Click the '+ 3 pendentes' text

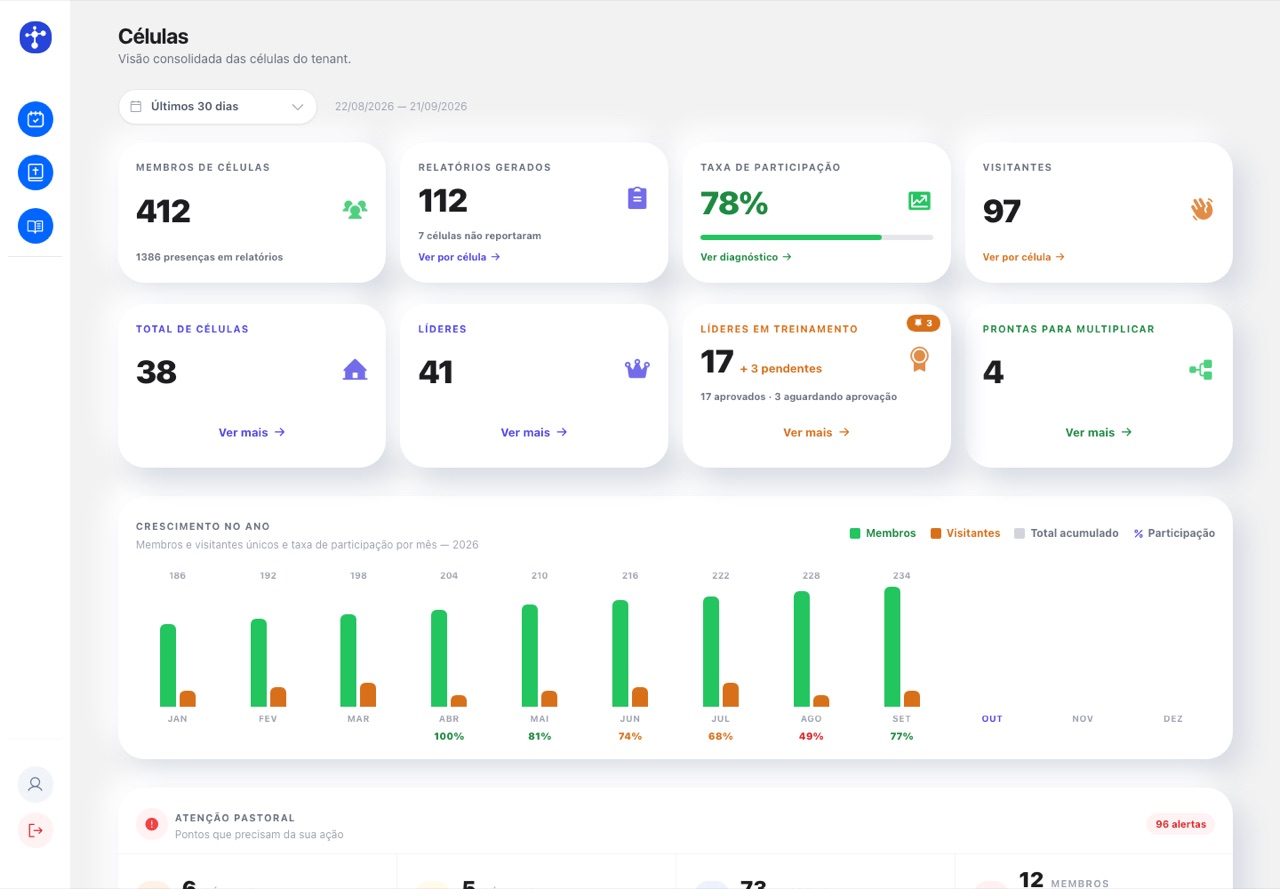tap(781, 369)
